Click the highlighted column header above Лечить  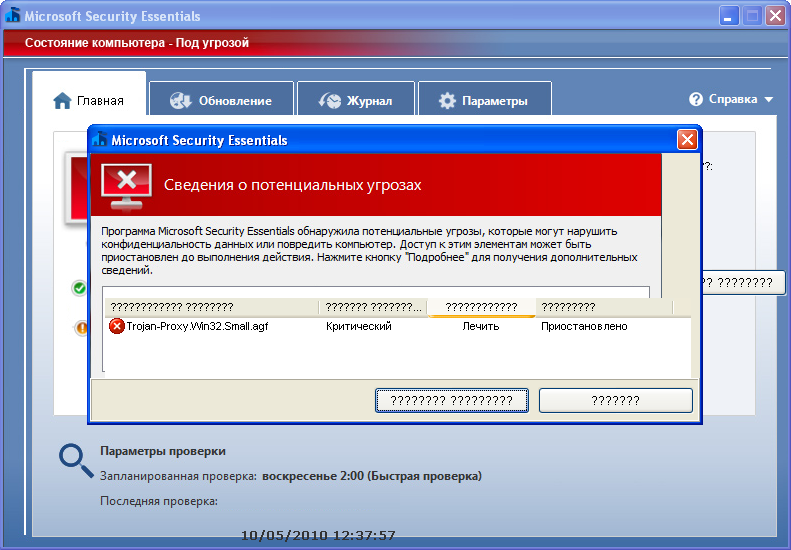pyautogui.click(x=481, y=307)
